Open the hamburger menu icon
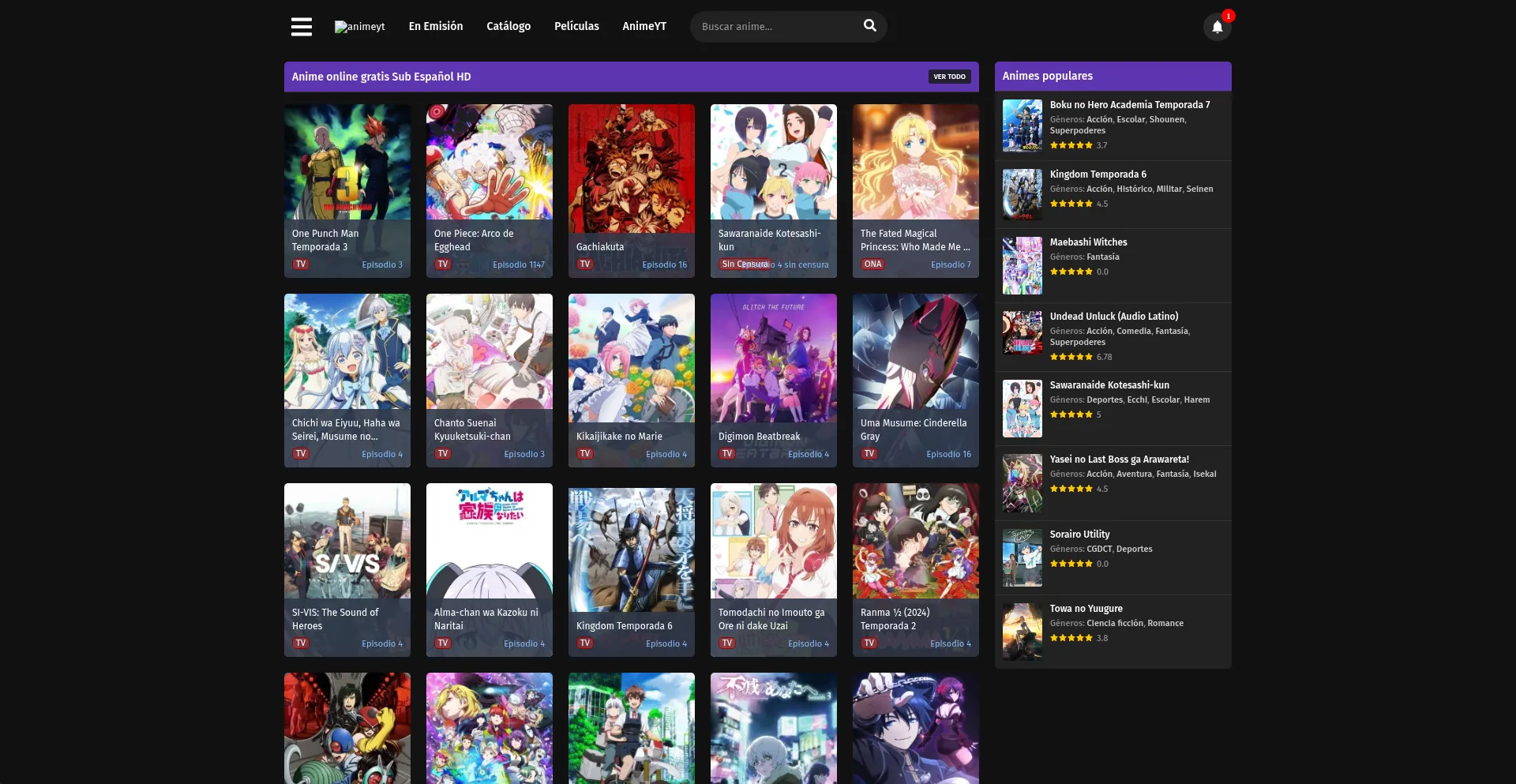This screenshot has height=784, width=1516. pyautogui.click(x=301, y=27)
